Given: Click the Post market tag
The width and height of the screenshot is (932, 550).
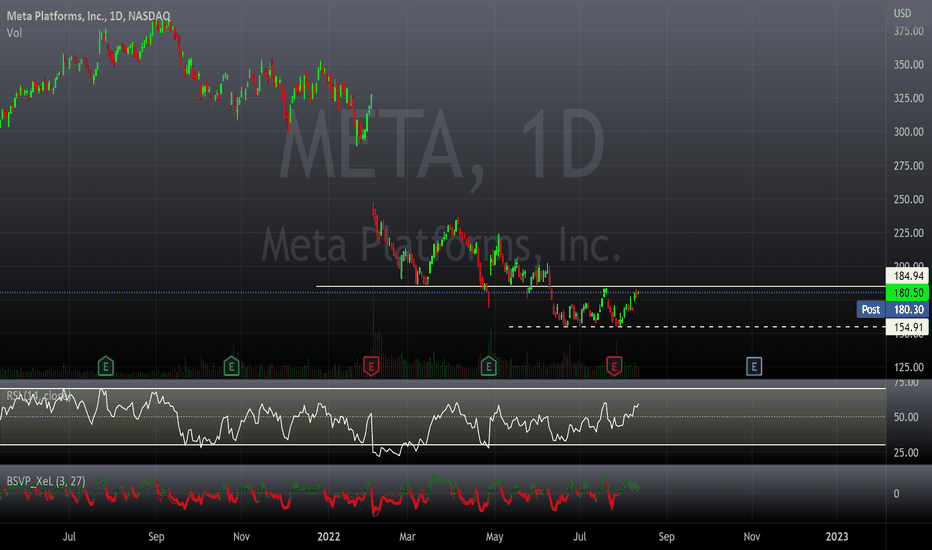Looking at the screenshot, I should (871, 309).
